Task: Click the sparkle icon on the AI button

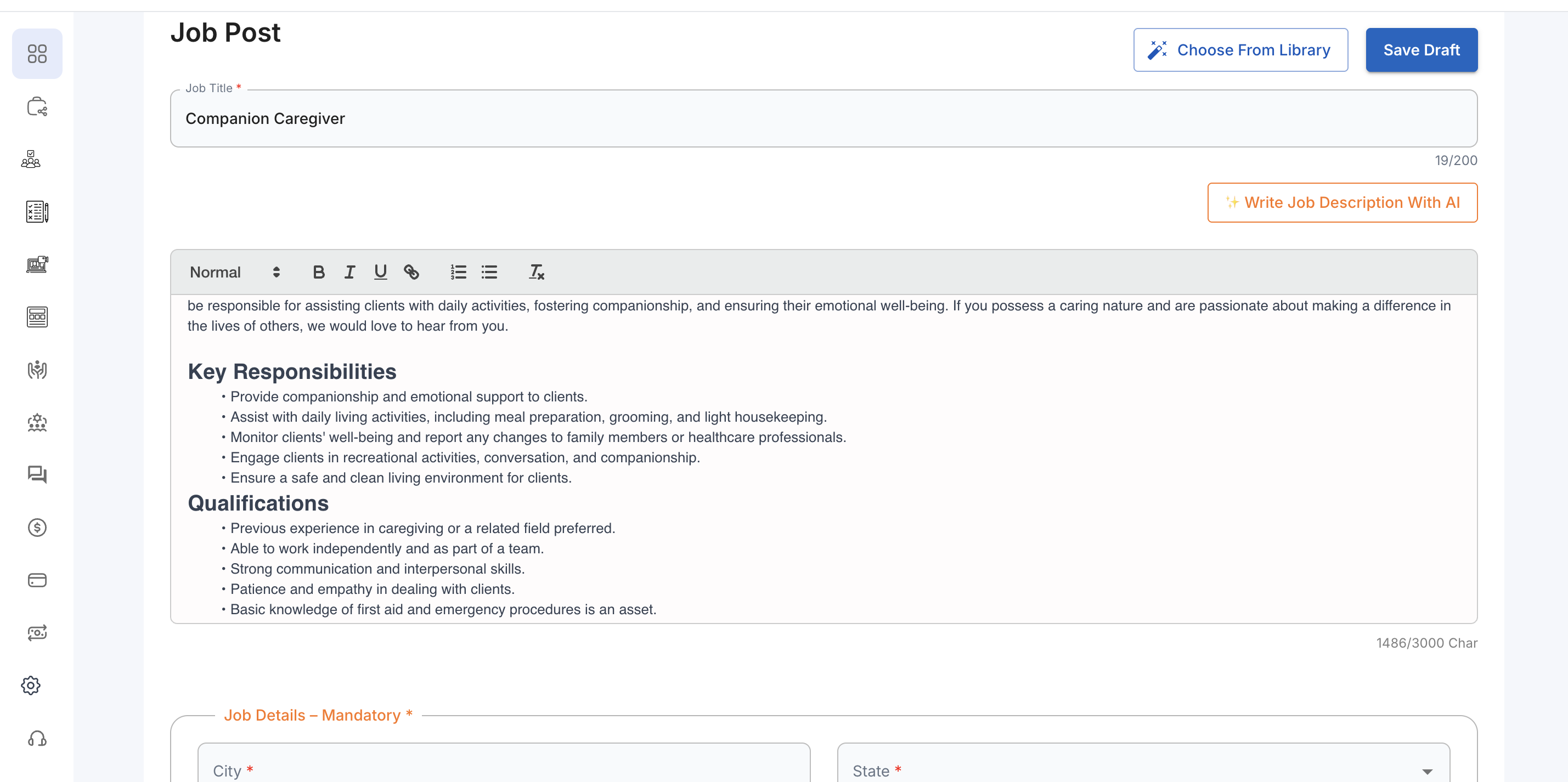Action: click(x=1232, y=203)
